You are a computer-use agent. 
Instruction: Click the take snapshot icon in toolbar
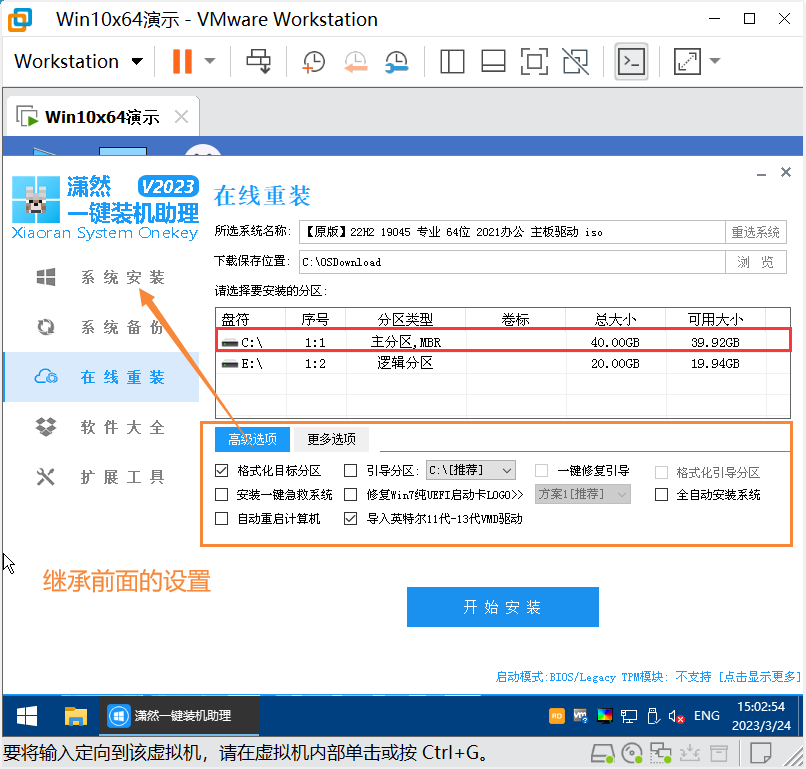(x=313, y=61)
